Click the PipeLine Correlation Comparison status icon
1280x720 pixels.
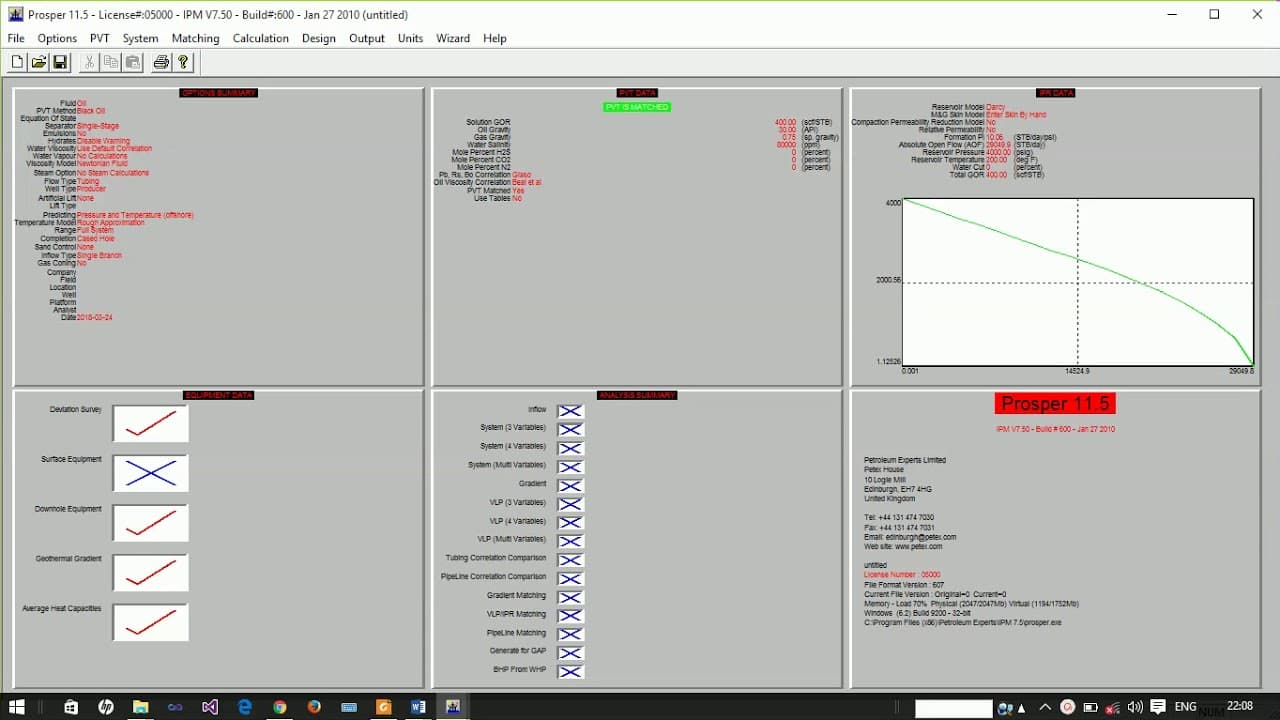coord(570,578)
